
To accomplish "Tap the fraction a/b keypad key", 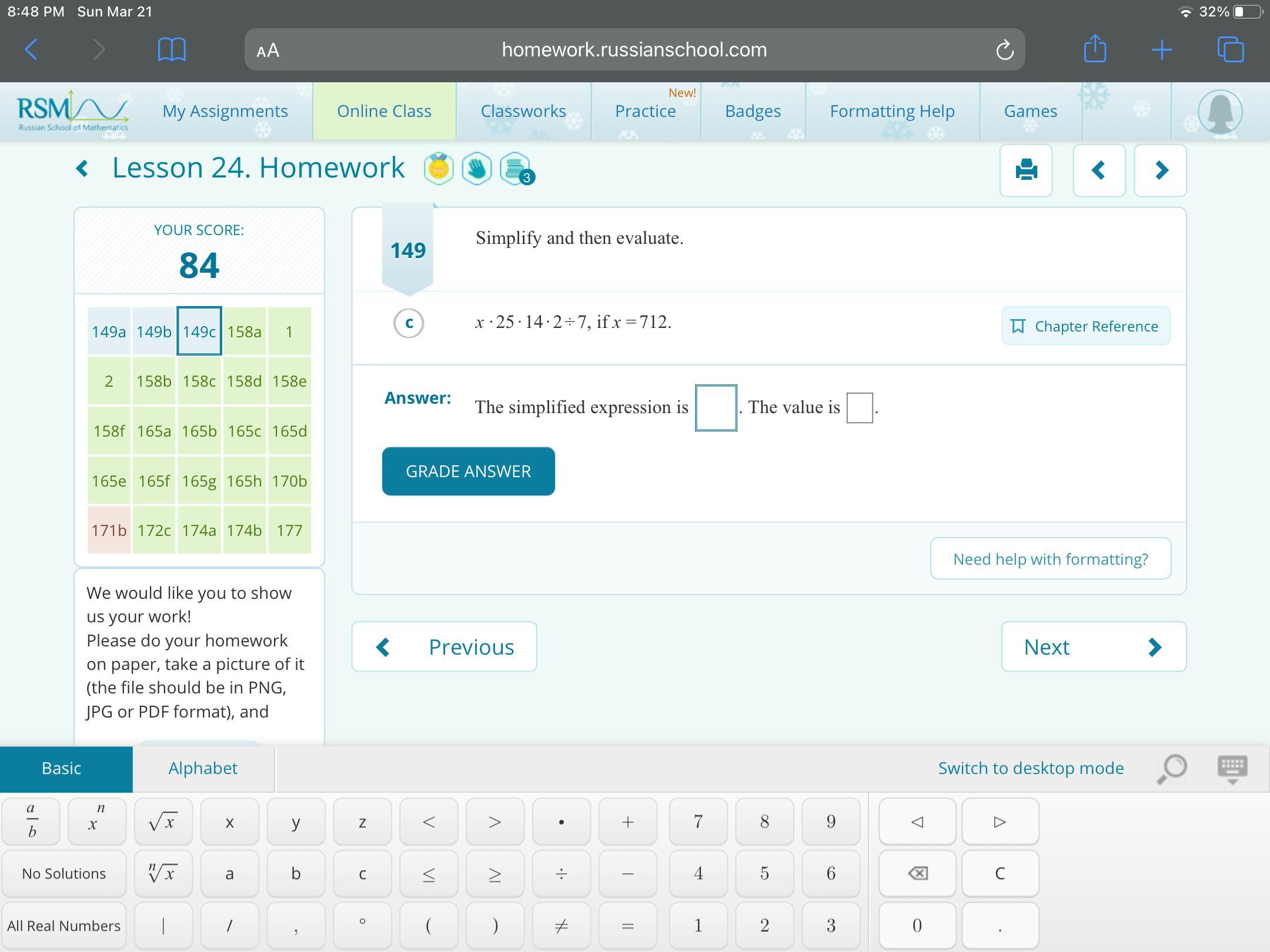I will [32, 822].
